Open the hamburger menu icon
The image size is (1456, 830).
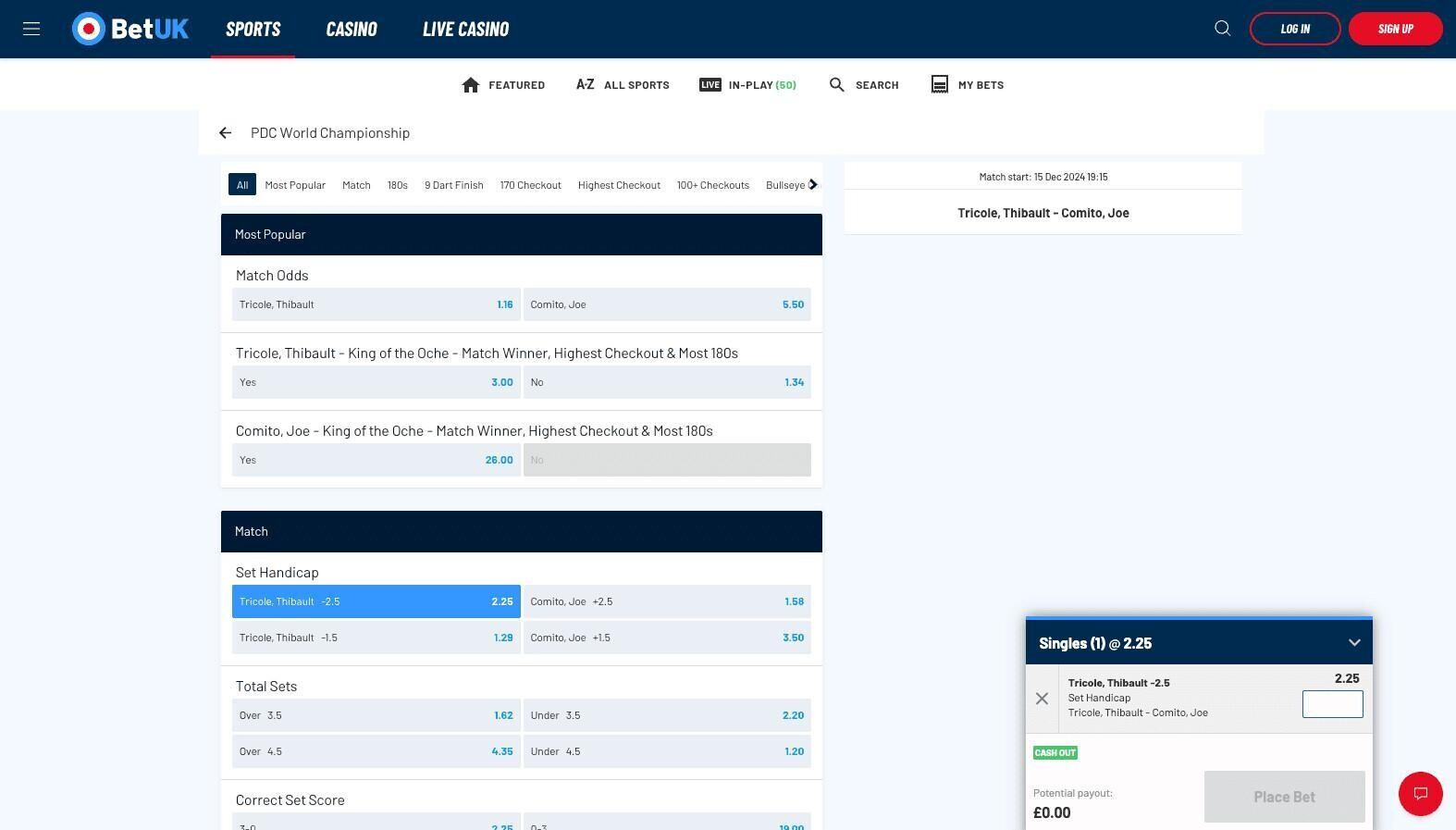click(31, 29)
